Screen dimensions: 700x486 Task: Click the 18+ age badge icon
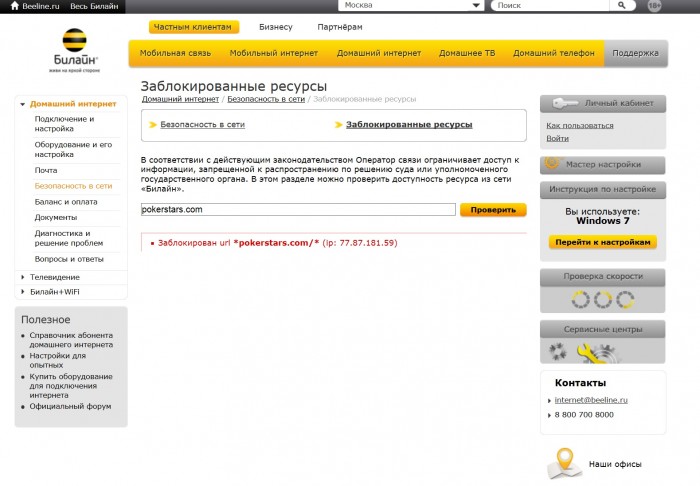point(654,6)
